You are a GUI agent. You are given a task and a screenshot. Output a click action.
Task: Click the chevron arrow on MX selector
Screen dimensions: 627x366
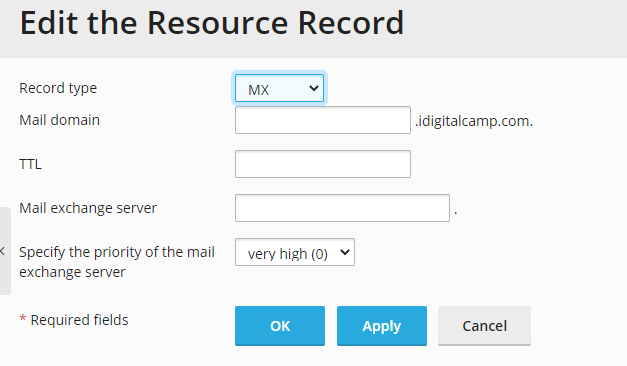(314, 88)
